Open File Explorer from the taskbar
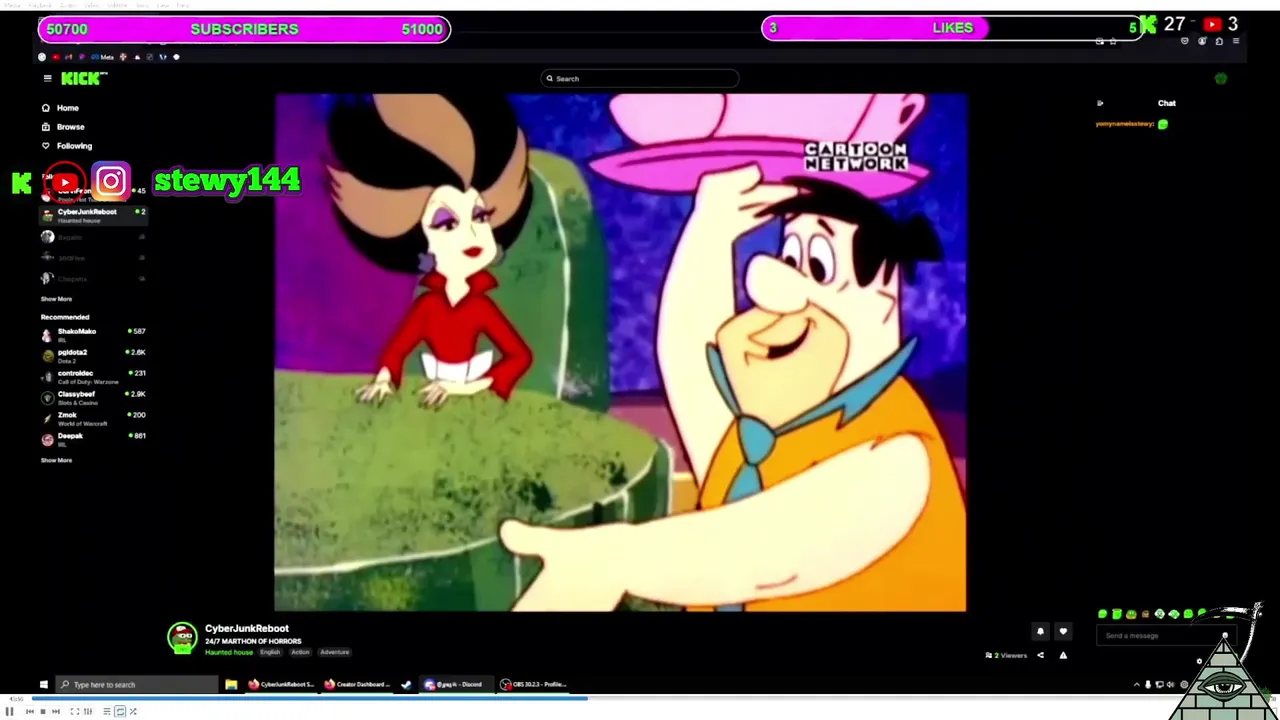 point(231,684)
